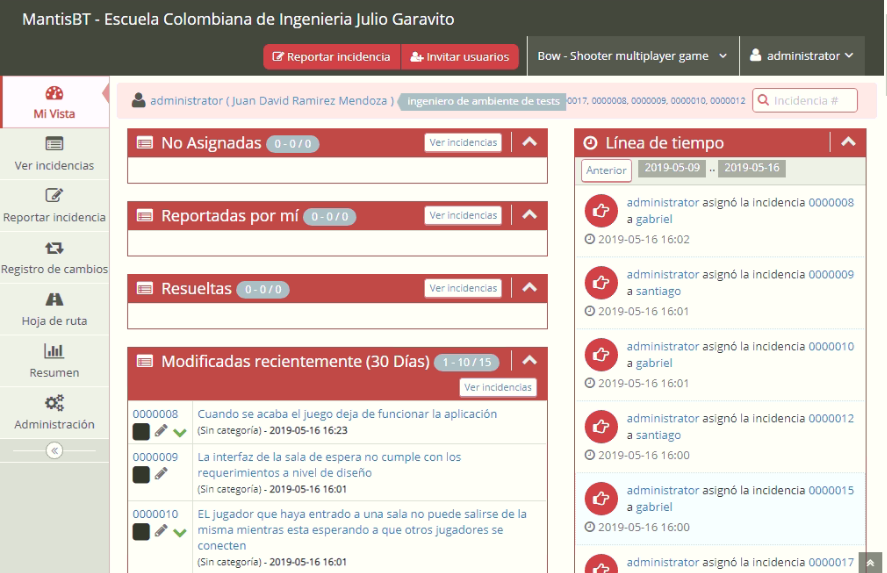Open issue 0000008 in the modified list
The image size is (887, 573).
pyautogui.click(x=155, y=414)
